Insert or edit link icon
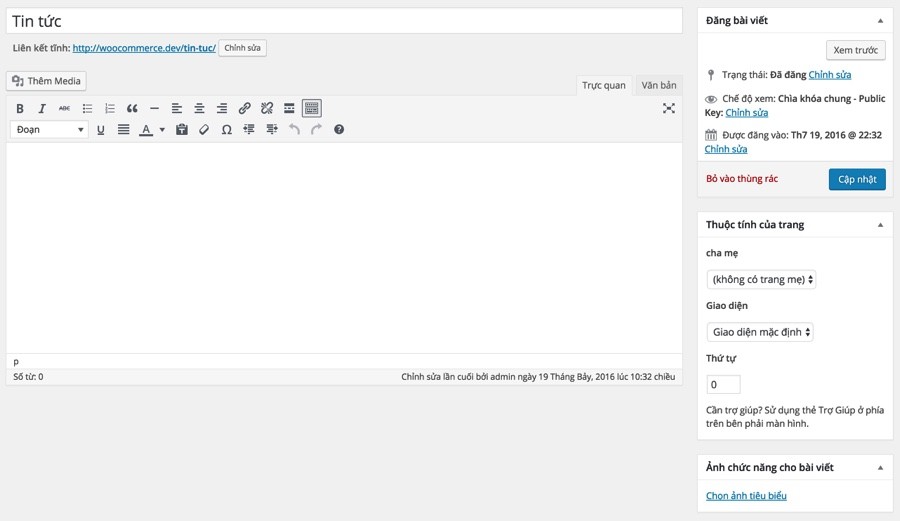 tap(245, 108)
